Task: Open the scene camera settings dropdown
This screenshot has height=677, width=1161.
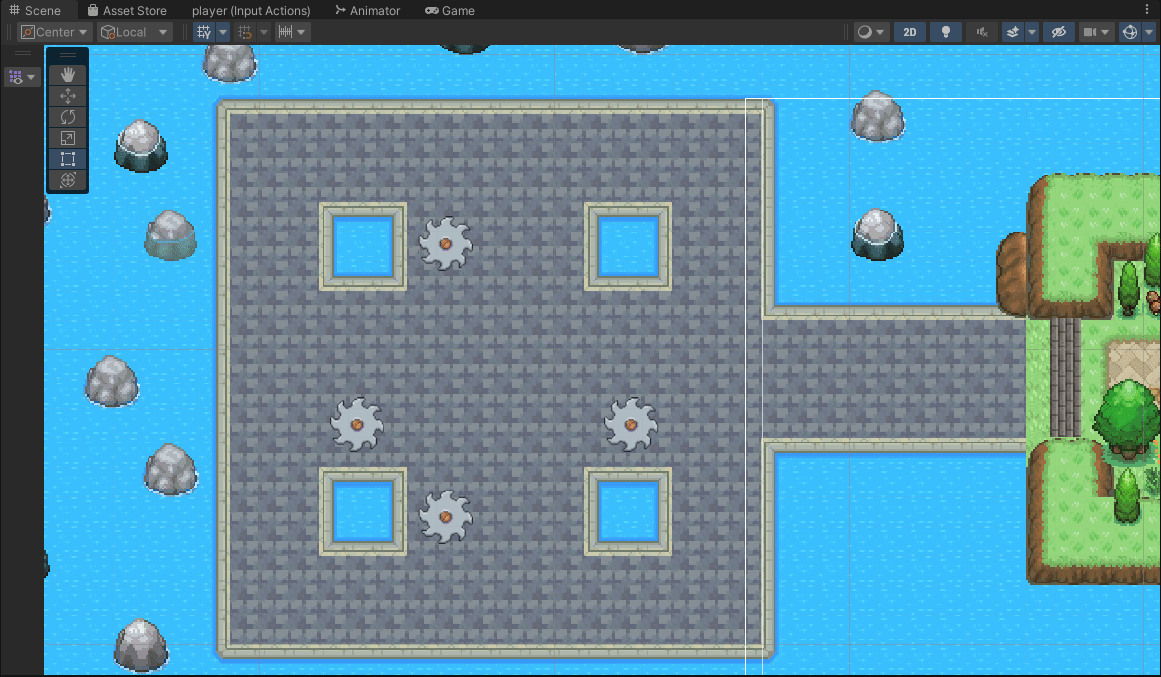Action: click(1096, 32)
